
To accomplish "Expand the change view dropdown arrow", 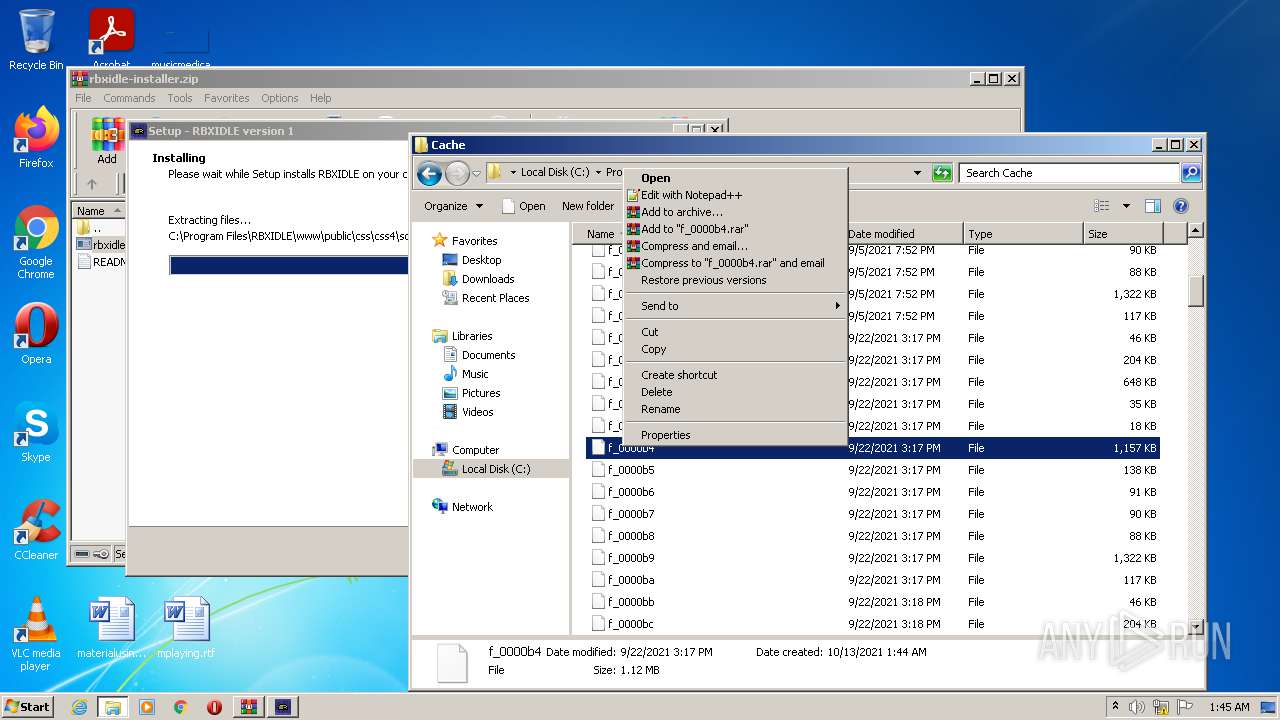I will click(1126, 206).
